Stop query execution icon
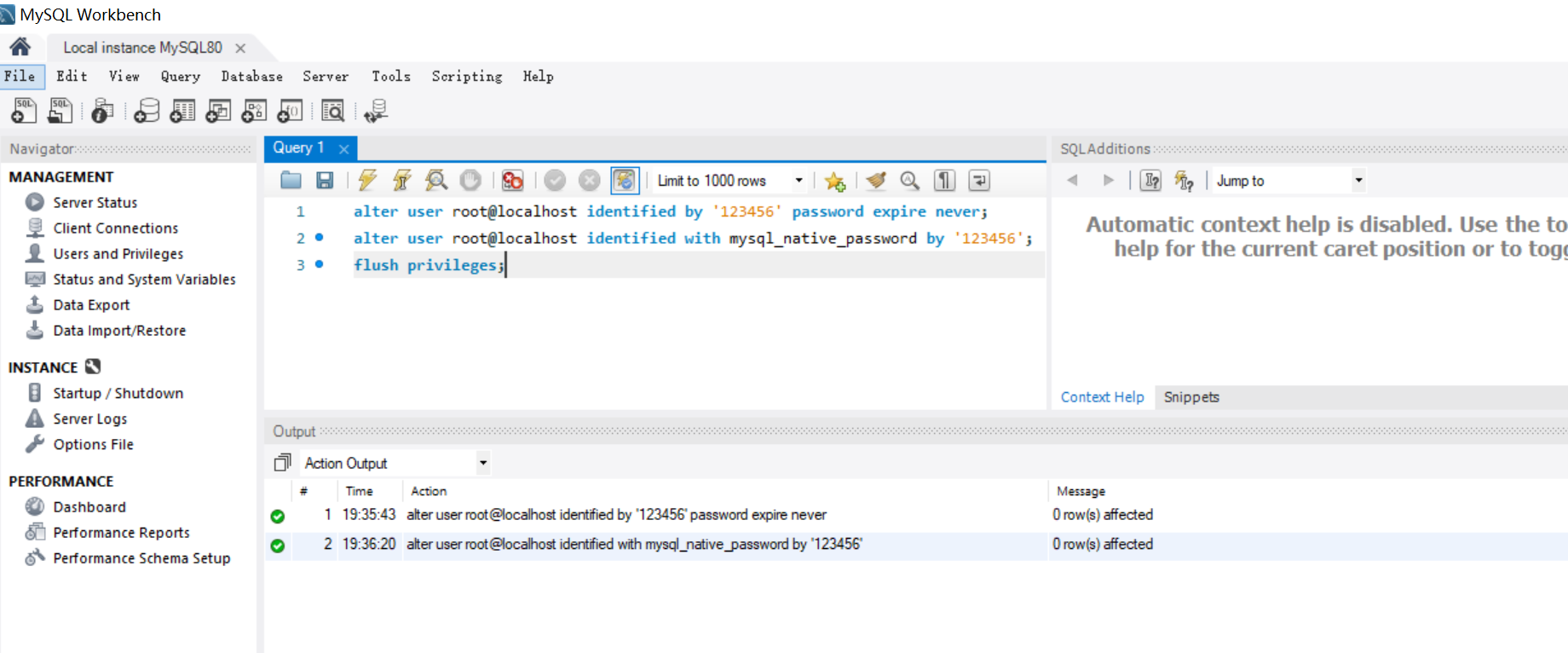 click(470, 180)
